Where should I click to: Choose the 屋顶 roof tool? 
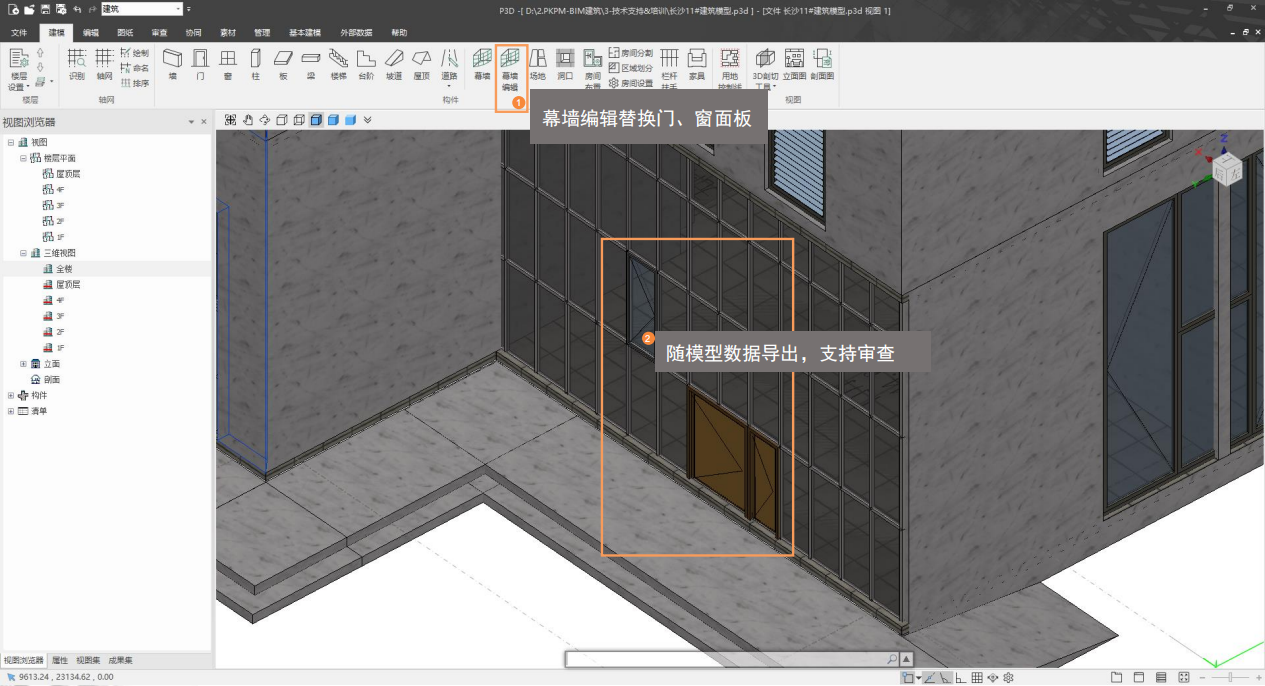[421, 65]
